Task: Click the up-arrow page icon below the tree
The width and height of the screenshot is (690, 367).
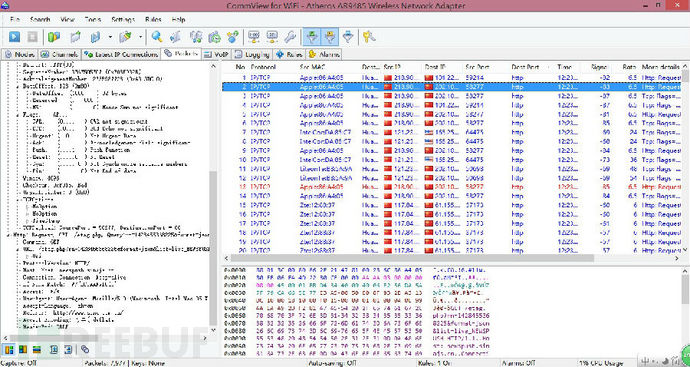Action: [54, 349]
